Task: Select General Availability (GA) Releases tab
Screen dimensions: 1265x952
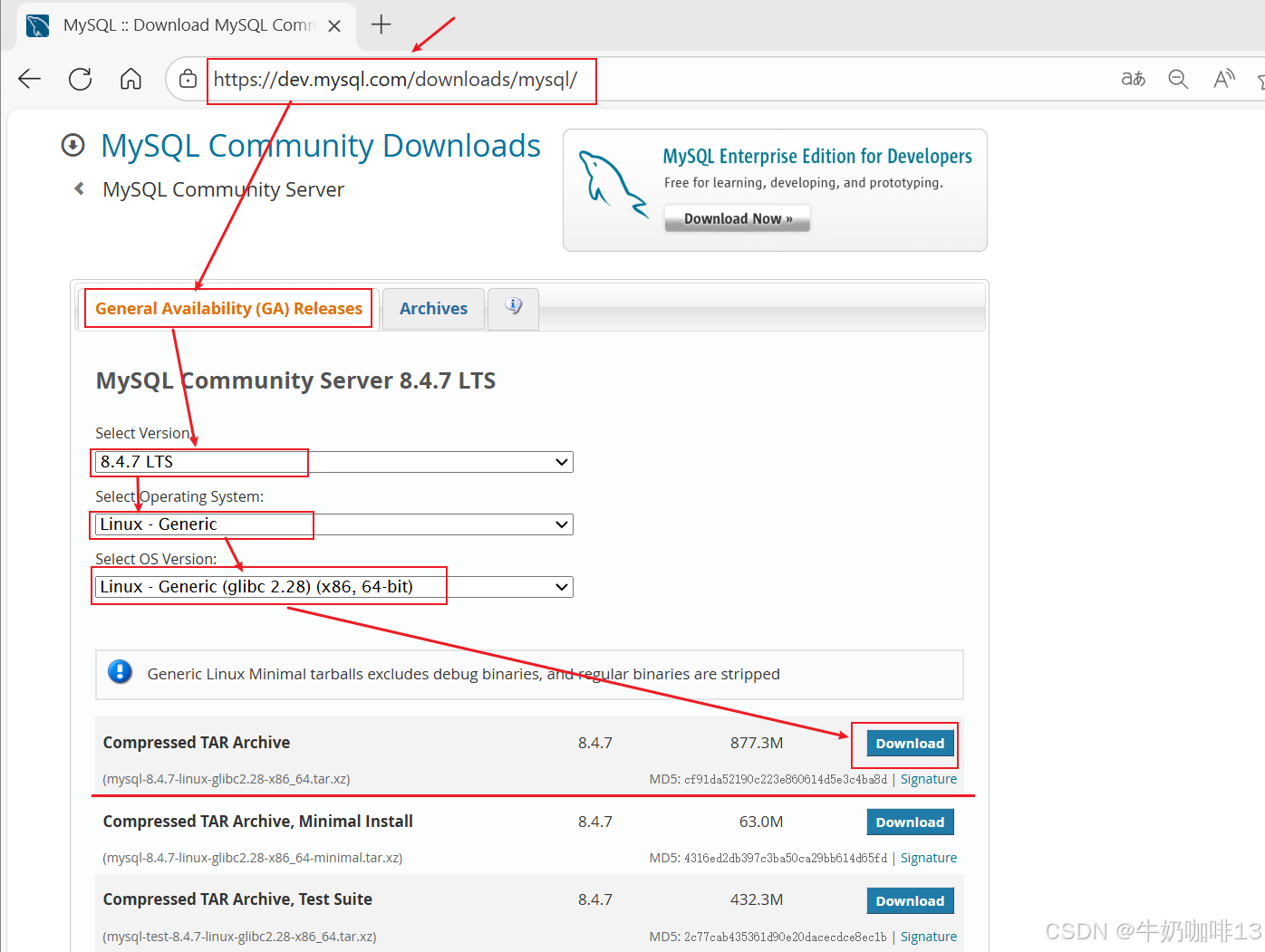Action: pyautogui.click(x=228, y=309)
